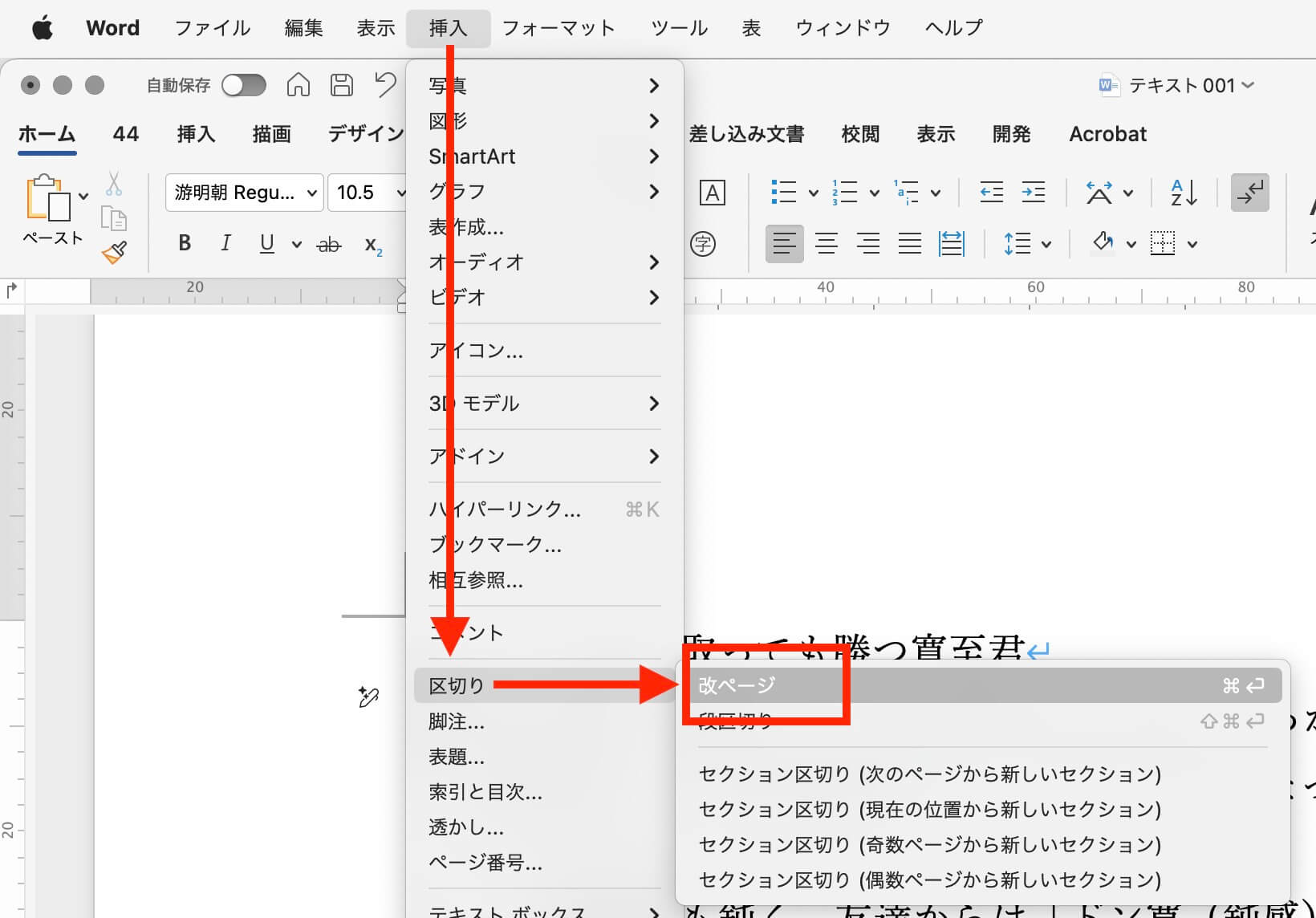
Task: Select 区切り in the insert menu
Action: pyautogui.click(x=545, y=685)
